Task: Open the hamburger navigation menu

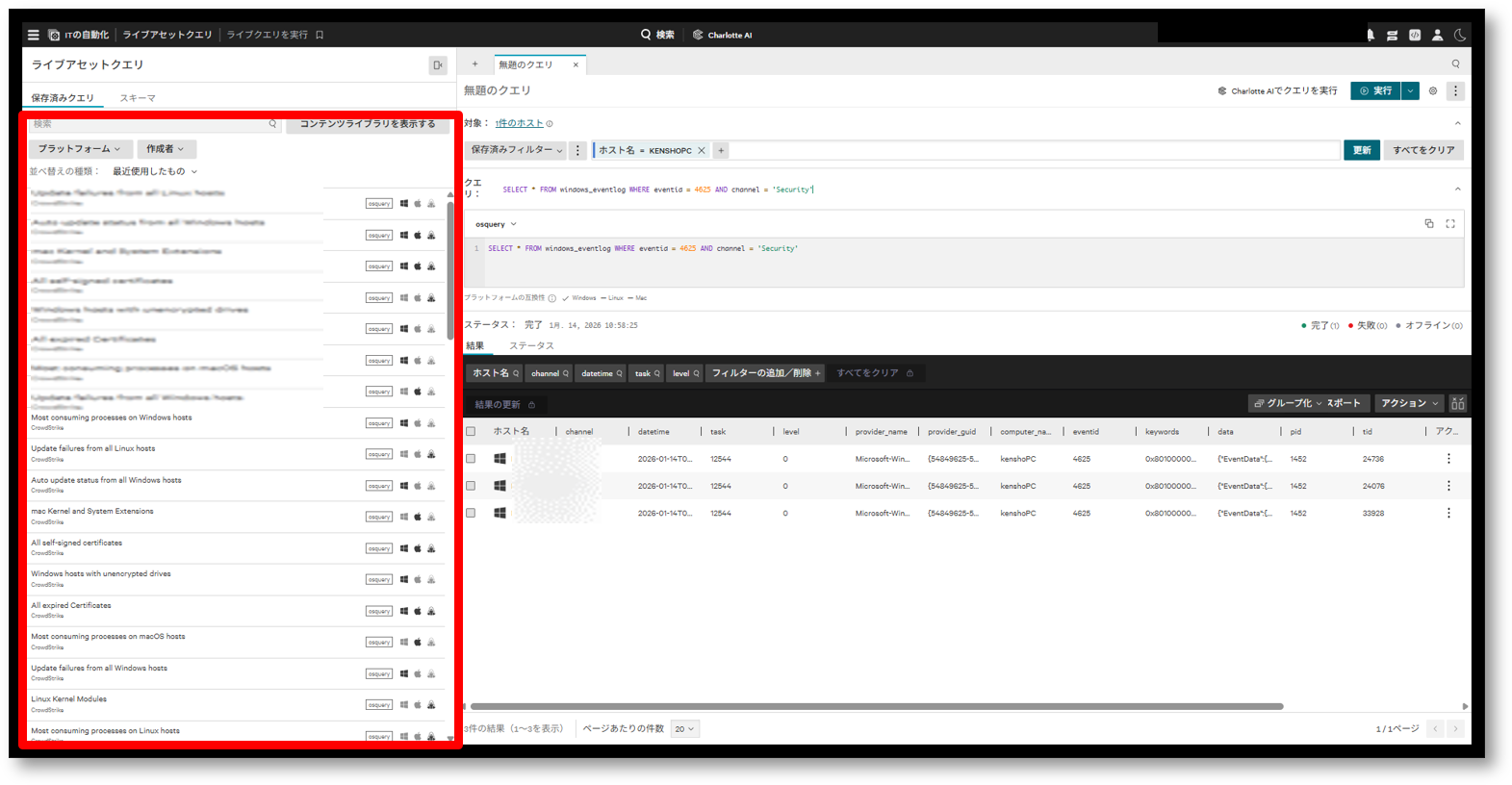Action: [34, 35]
